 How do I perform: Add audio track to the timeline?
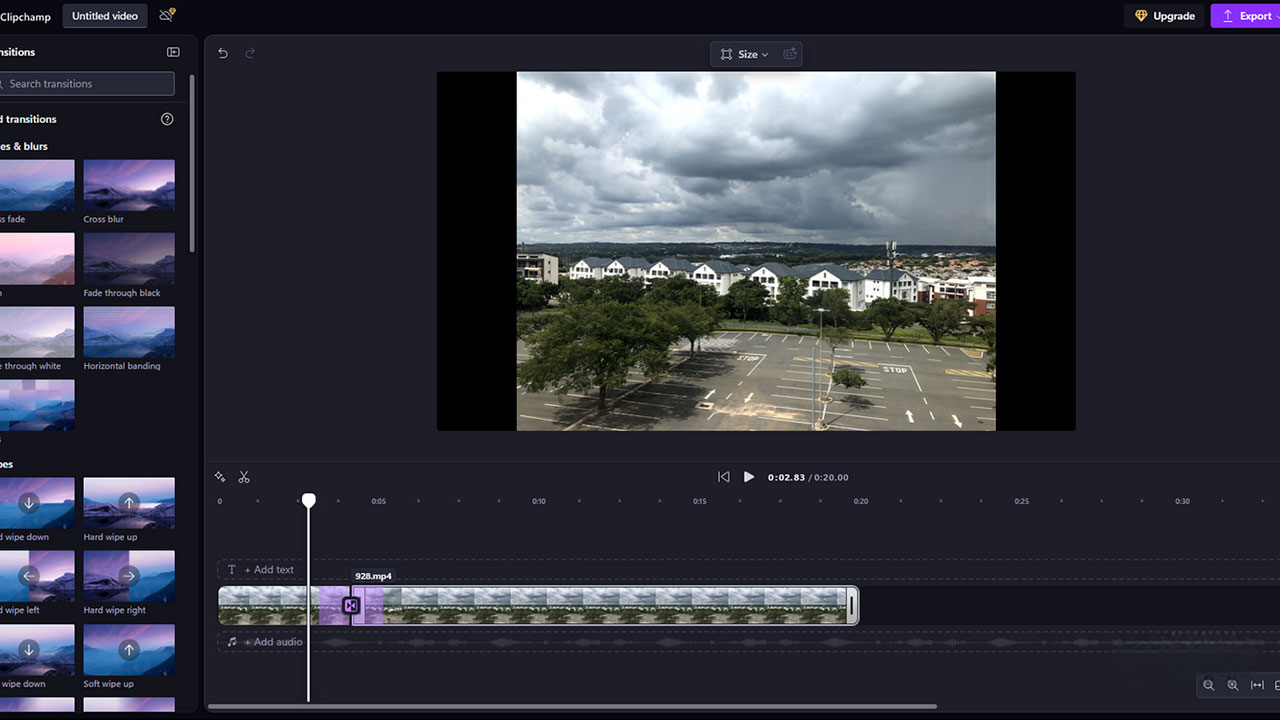click(x=273, y=642)
